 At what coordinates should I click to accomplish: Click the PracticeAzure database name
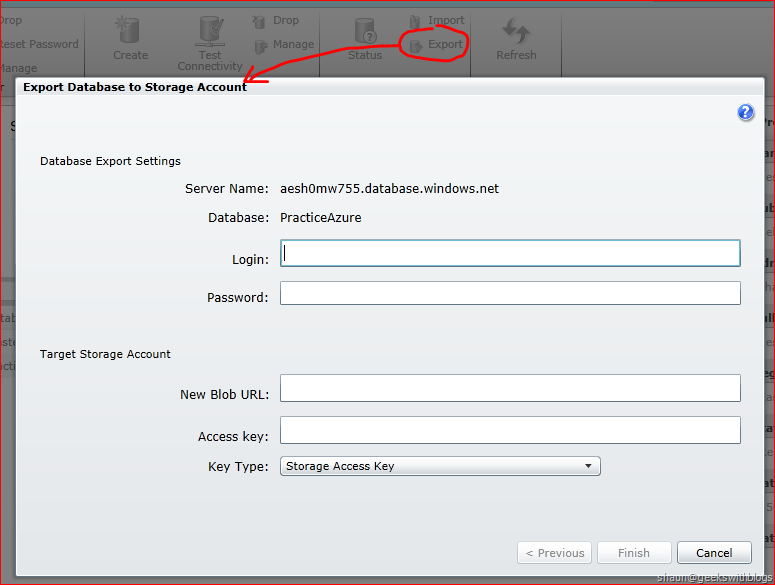(320, 218)
